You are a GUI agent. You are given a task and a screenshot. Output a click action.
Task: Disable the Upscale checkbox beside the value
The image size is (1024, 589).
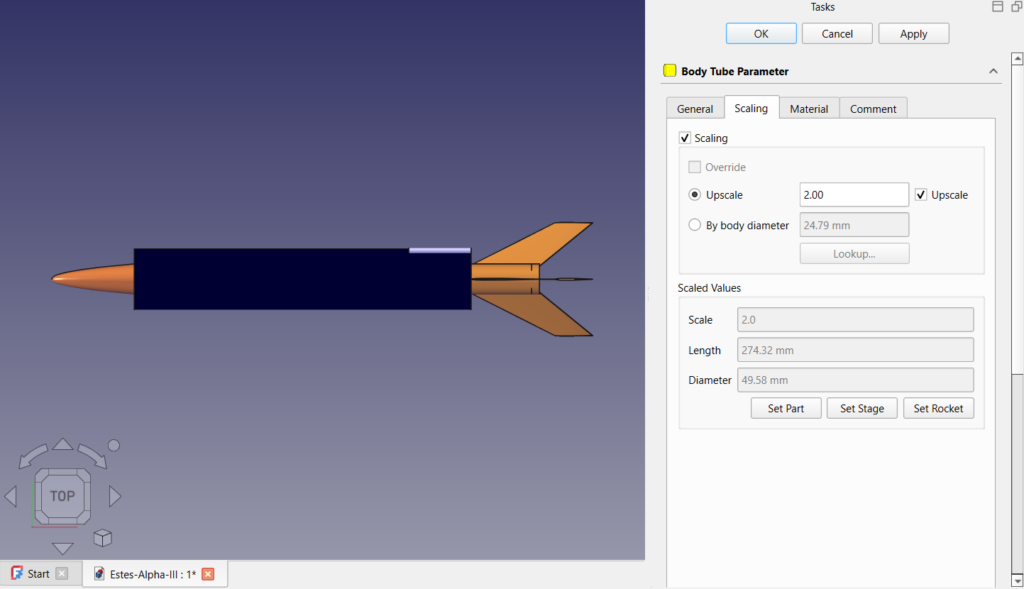pos(921,195)
